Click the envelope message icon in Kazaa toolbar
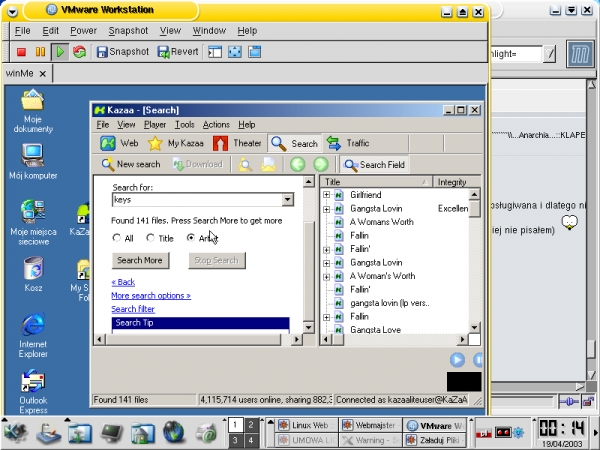This screenshot has width=600, height=450. (x=269, y=165)
